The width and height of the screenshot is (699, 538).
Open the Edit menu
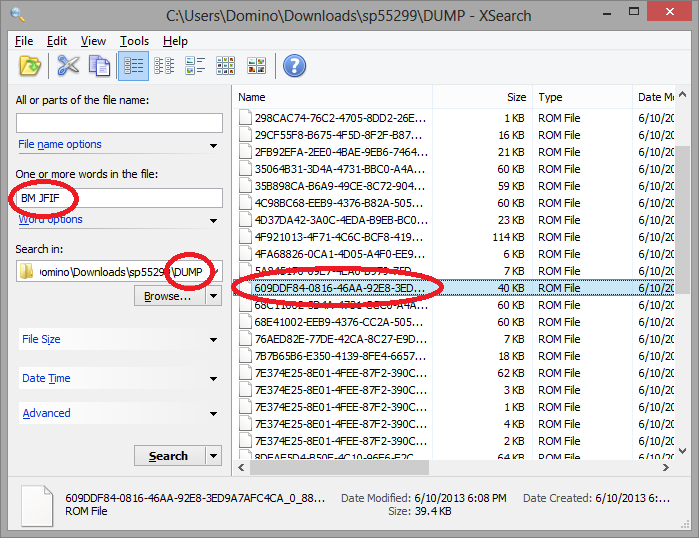tap(57, 41)
